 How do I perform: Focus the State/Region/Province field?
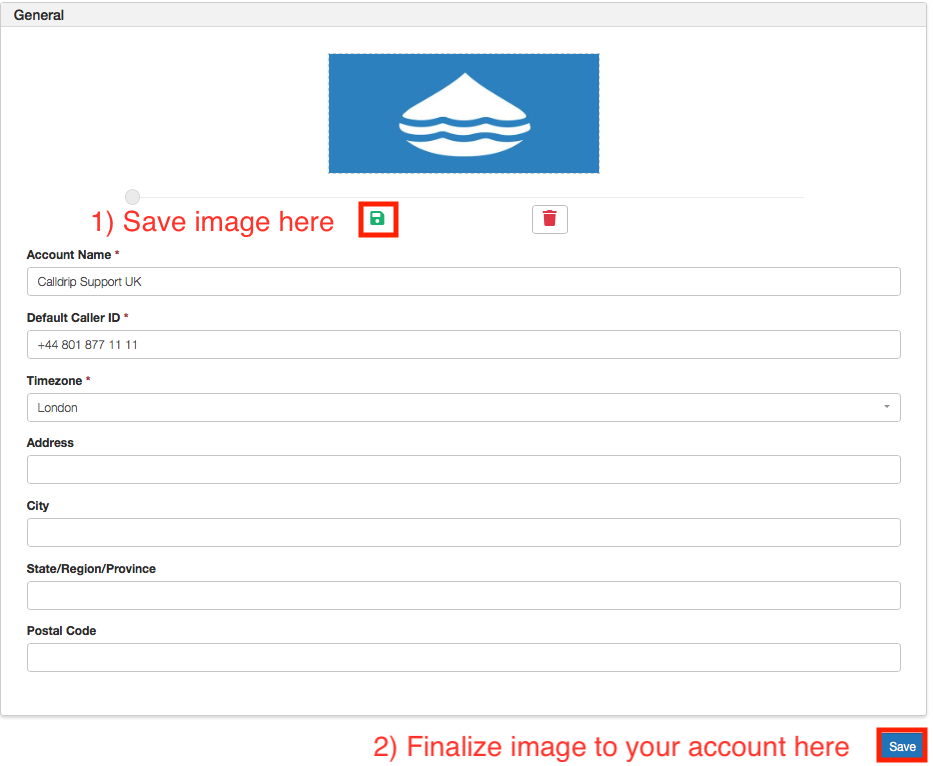(464, 596)
